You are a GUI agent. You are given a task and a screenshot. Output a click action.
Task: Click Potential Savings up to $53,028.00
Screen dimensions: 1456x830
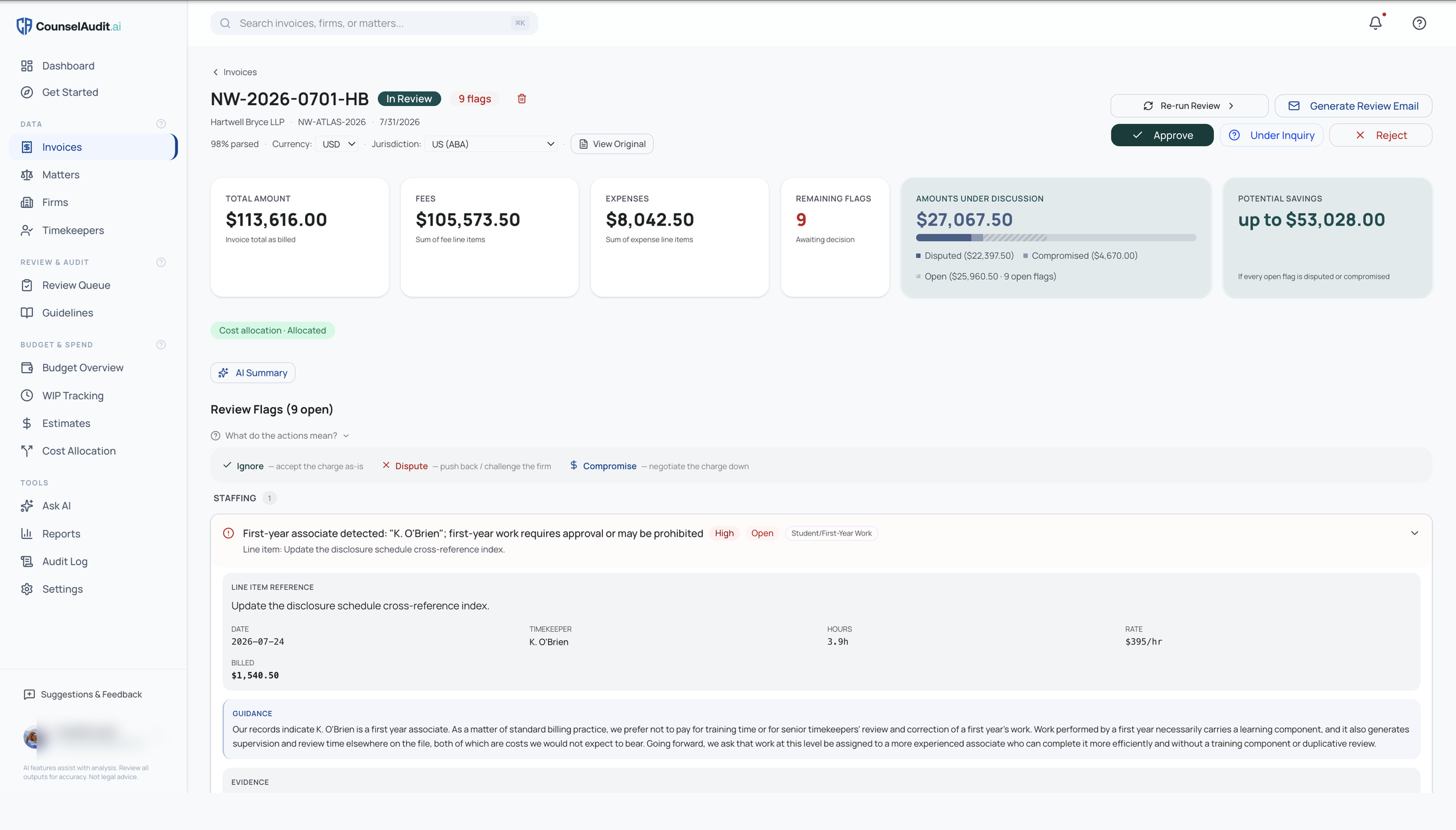click(x=1328, y=237)
